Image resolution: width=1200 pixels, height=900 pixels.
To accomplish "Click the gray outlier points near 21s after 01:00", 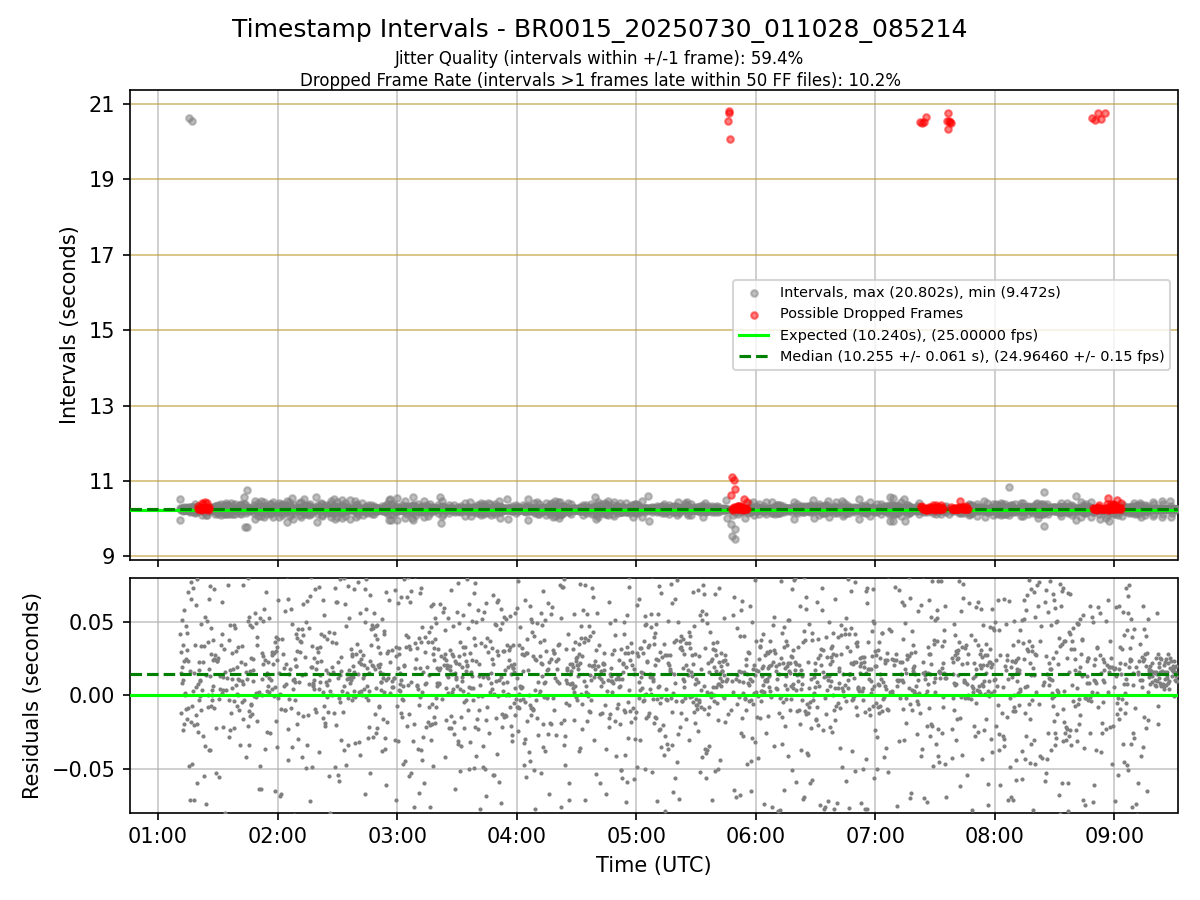I will 190,119.
